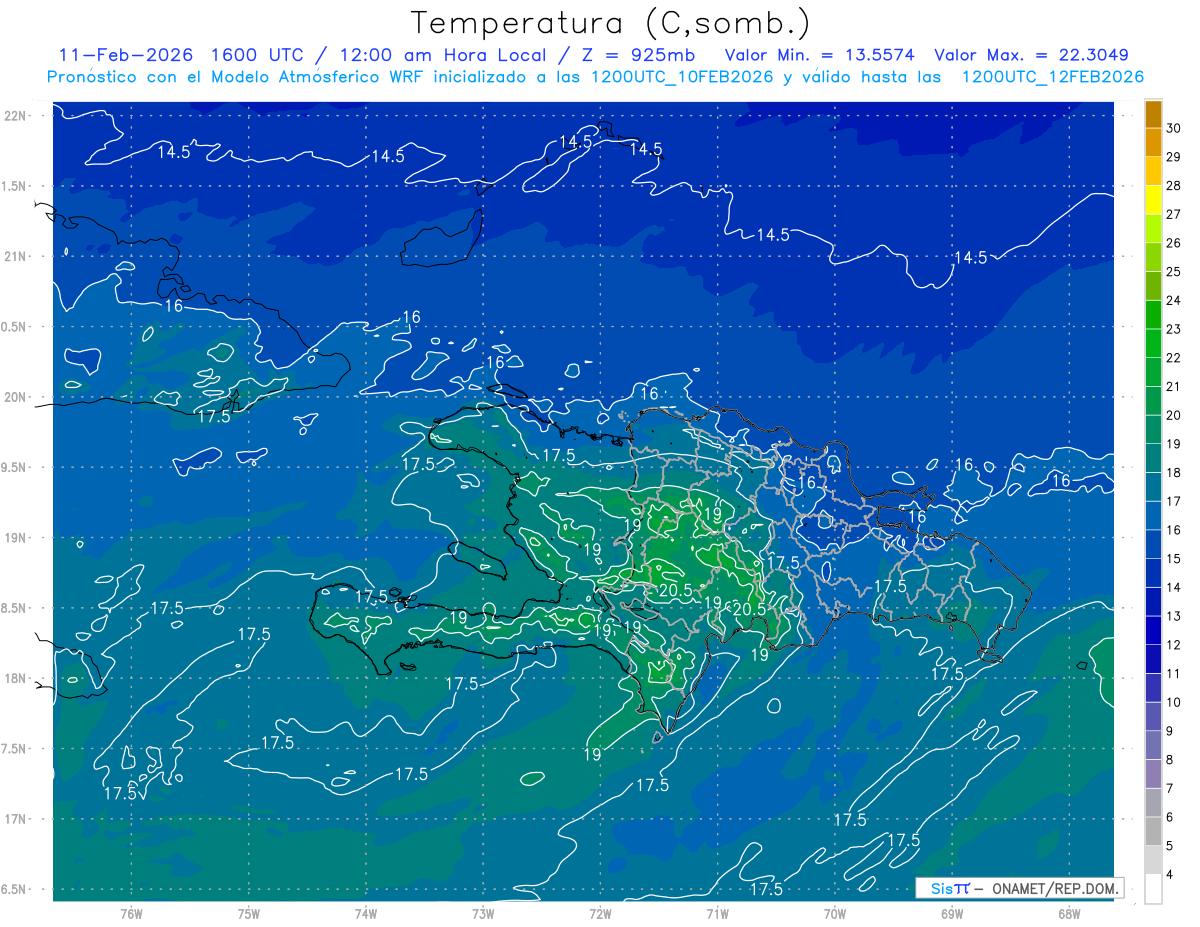Screen dimensions: 1200x927
Task: Click "Valor Min. = 13.5574" value
Action: tap(821, 55)
